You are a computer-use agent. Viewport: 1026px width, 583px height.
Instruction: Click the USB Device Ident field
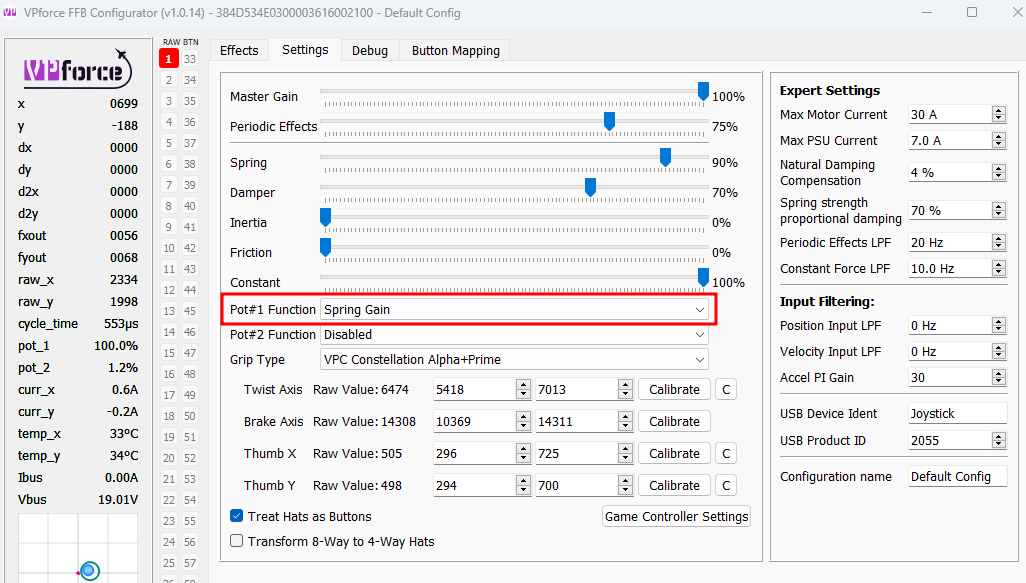(957, 414)
